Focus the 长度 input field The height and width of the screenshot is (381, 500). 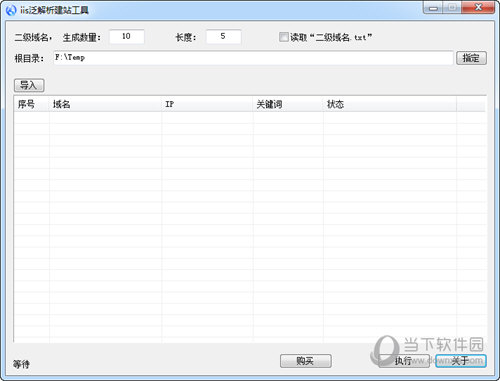pos(224,36)
